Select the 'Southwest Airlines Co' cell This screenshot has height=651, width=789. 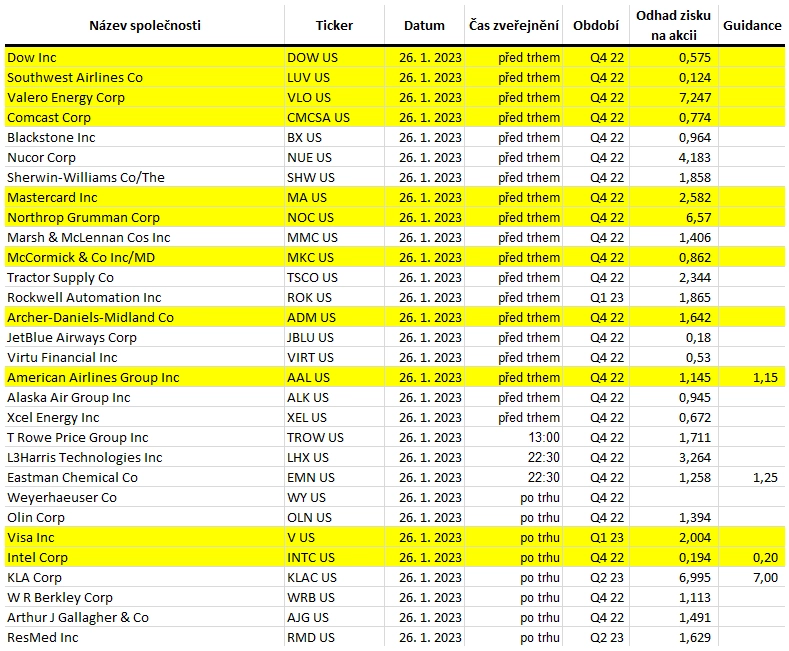point(144,77)
